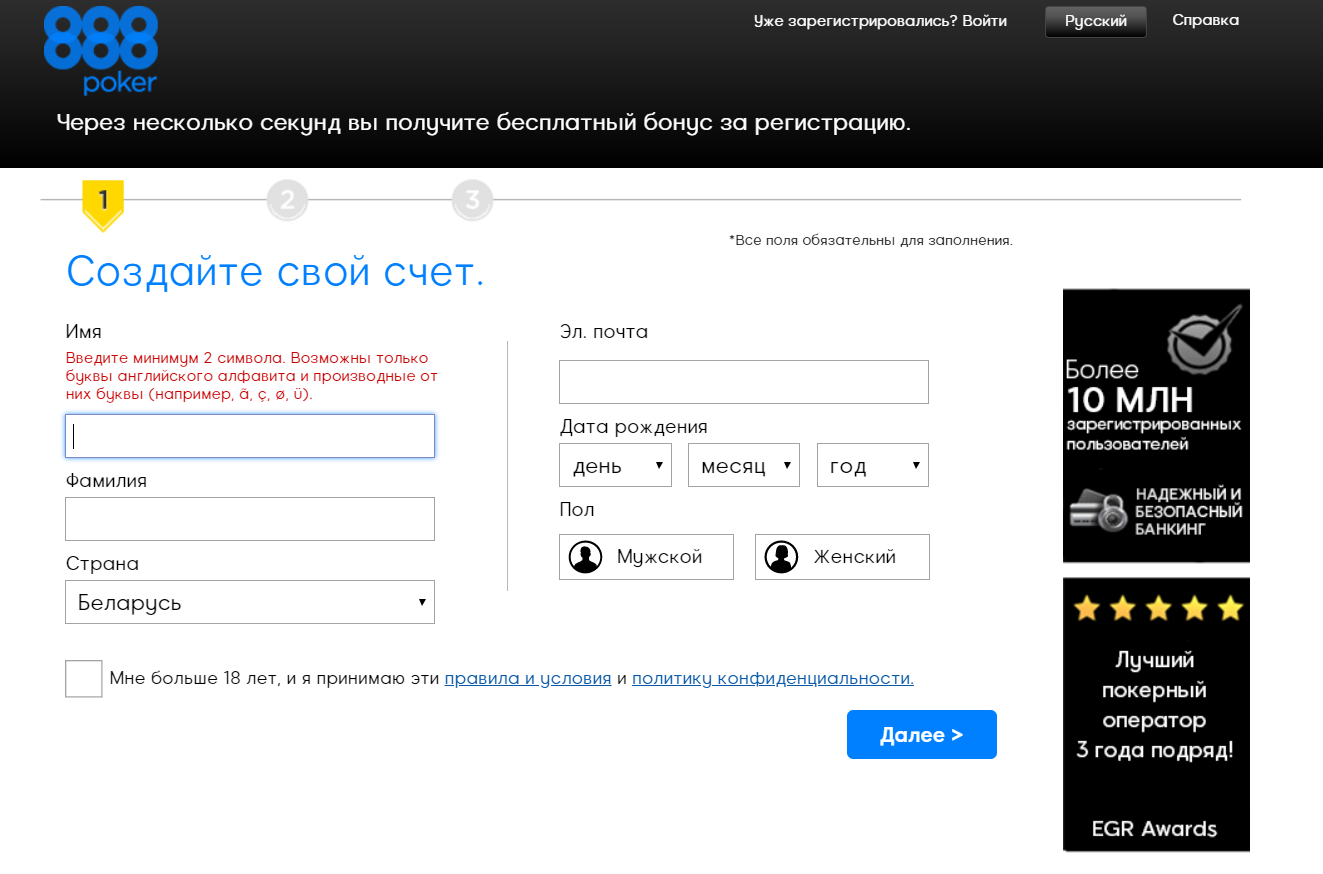
Task: Click the Дата рождения label
Action: coord(634,427)
